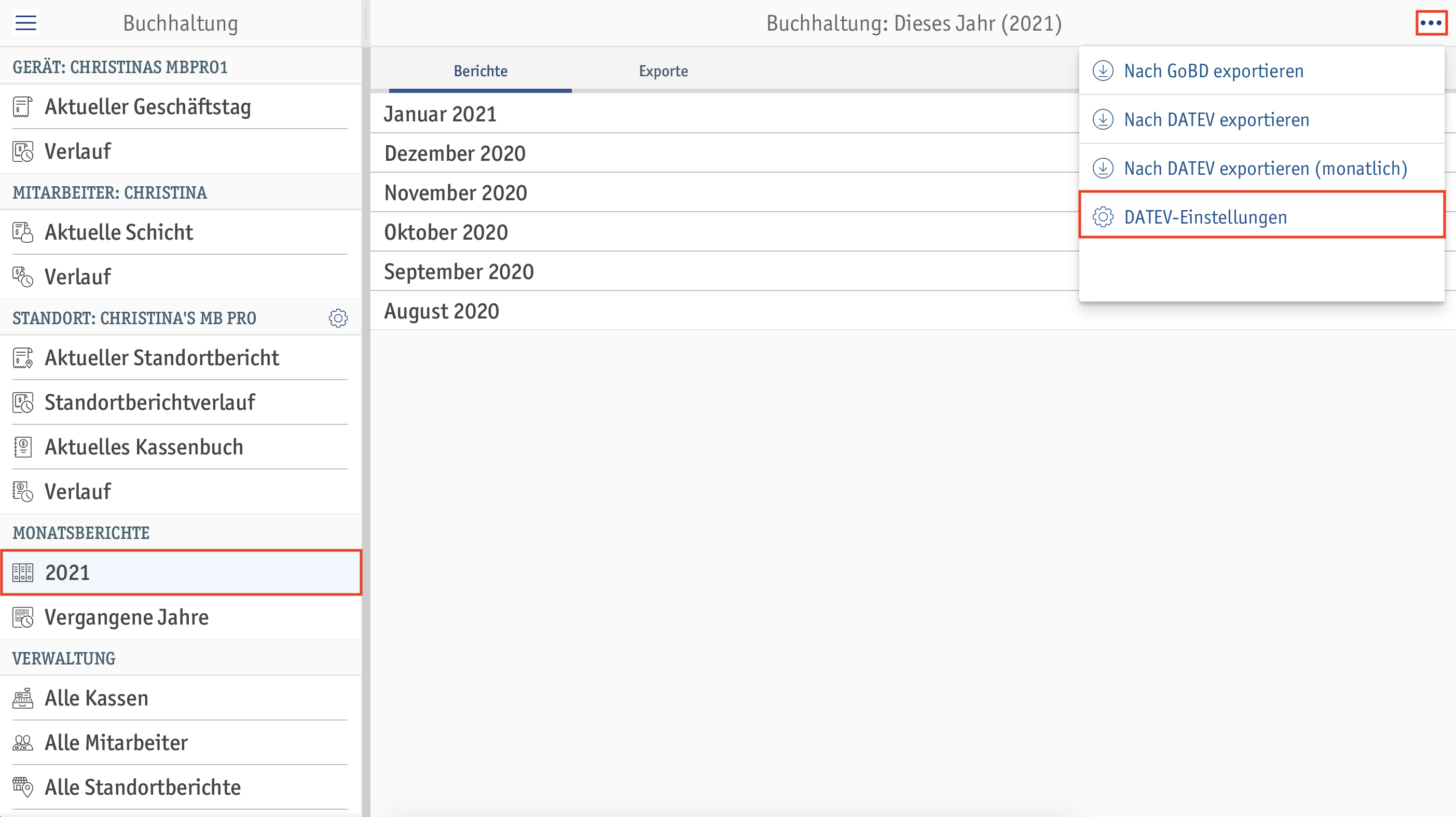
Task: Click the Aktuelle Schicht employee icon
Action: point(23,232)
